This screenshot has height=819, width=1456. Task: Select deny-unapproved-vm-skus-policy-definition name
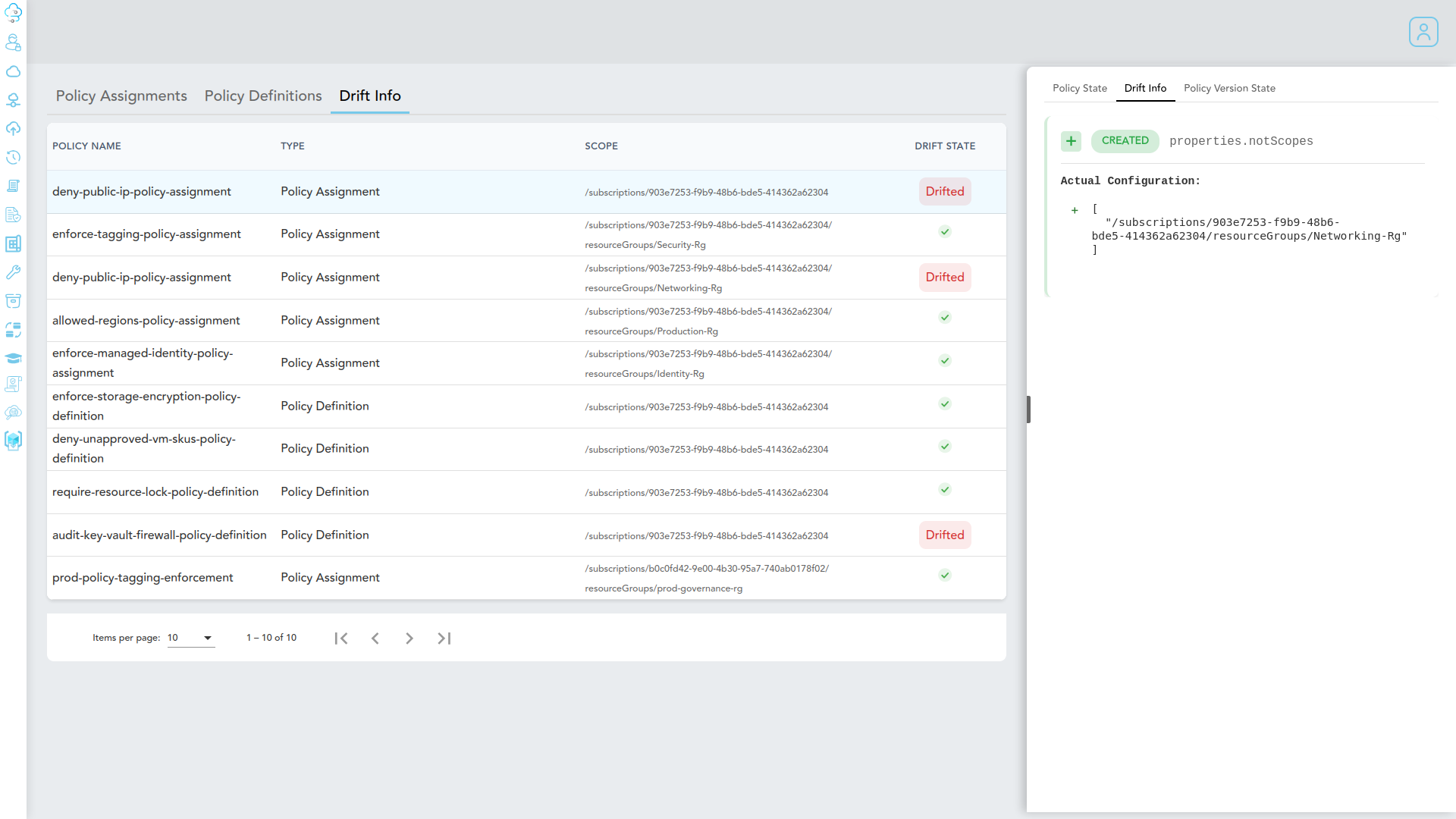[x=144, y=449]
